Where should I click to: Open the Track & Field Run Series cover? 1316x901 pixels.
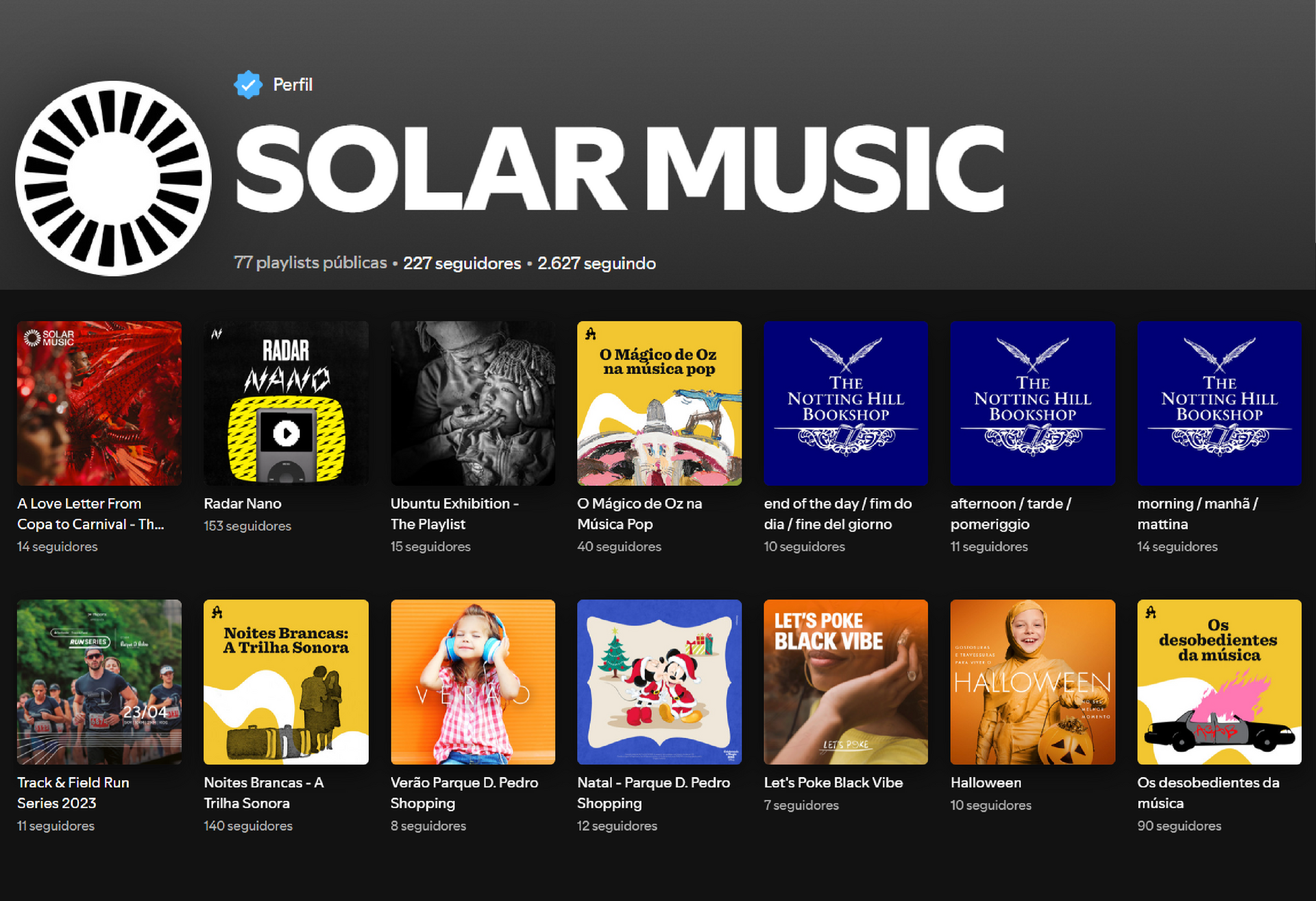[x=99, y=682]
